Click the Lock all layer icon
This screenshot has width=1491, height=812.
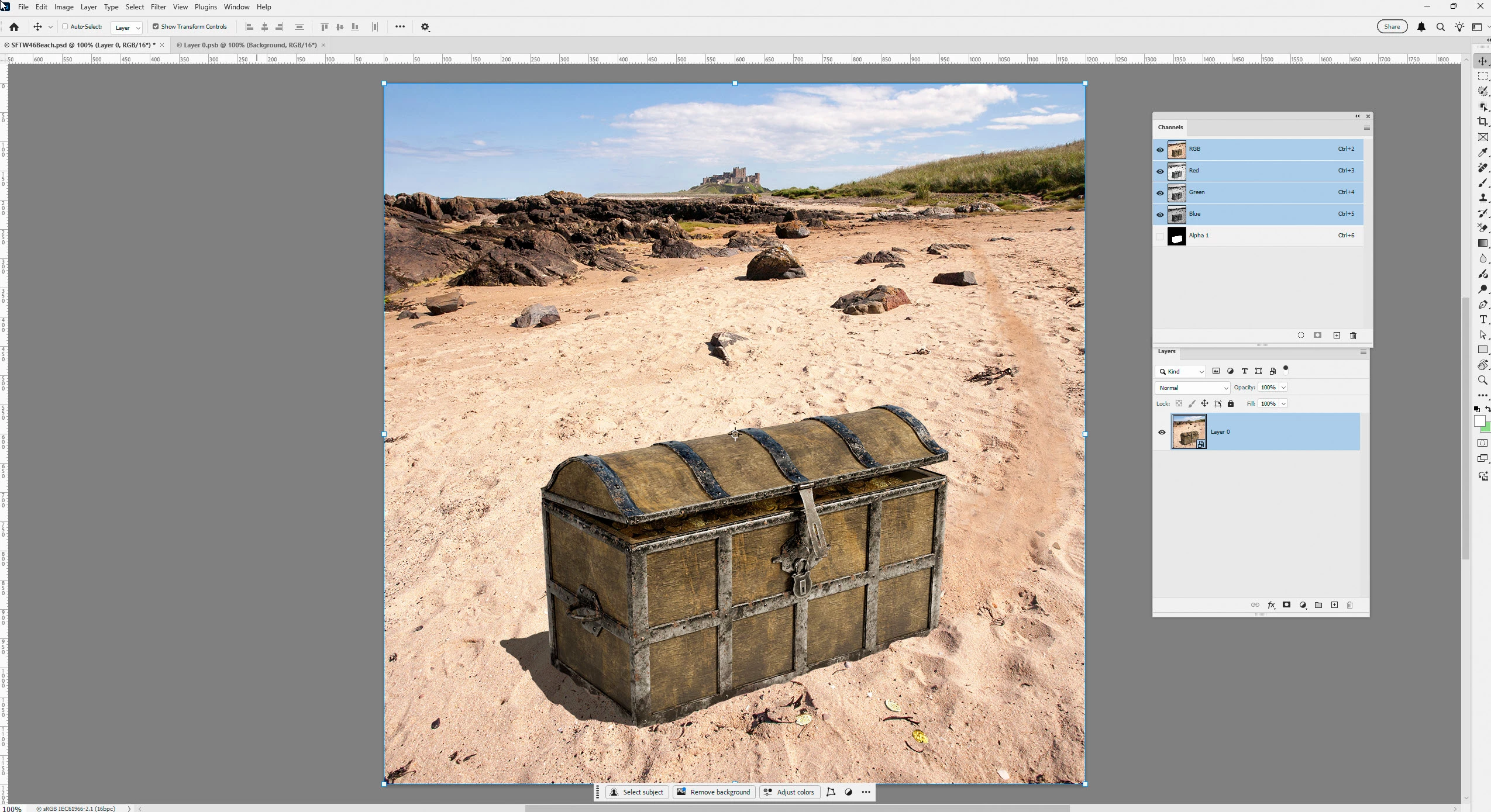point(1231,404)
